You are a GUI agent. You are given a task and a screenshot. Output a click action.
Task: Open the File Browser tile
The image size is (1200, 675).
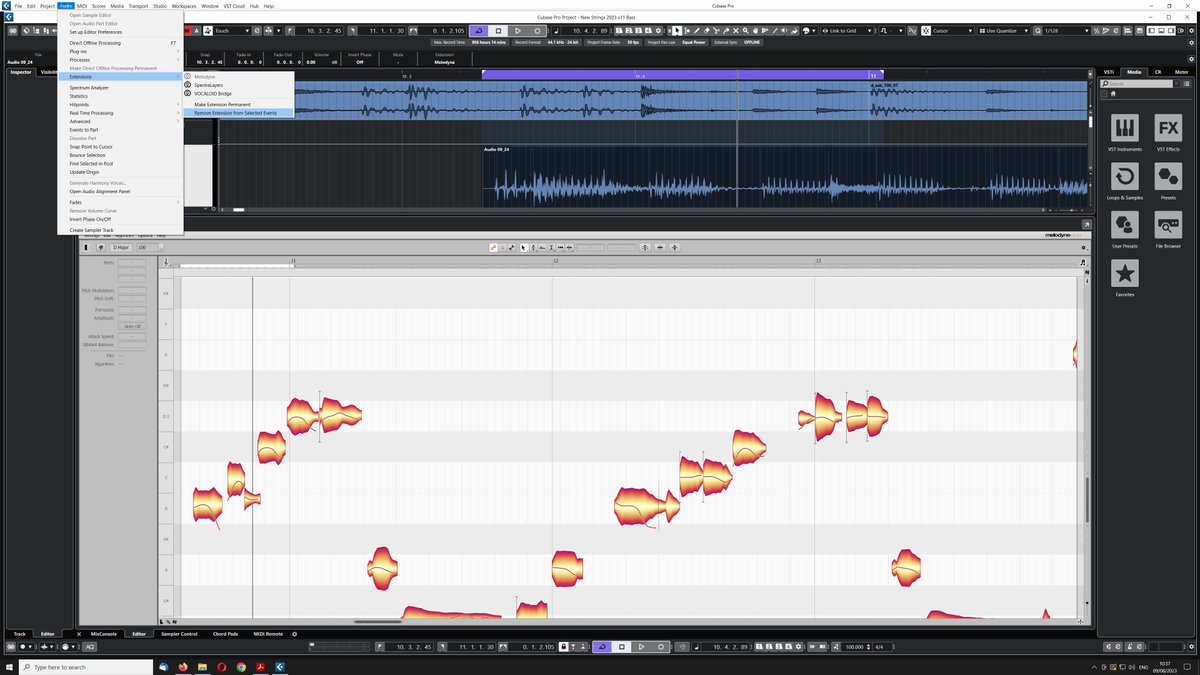pos(1167,229)
